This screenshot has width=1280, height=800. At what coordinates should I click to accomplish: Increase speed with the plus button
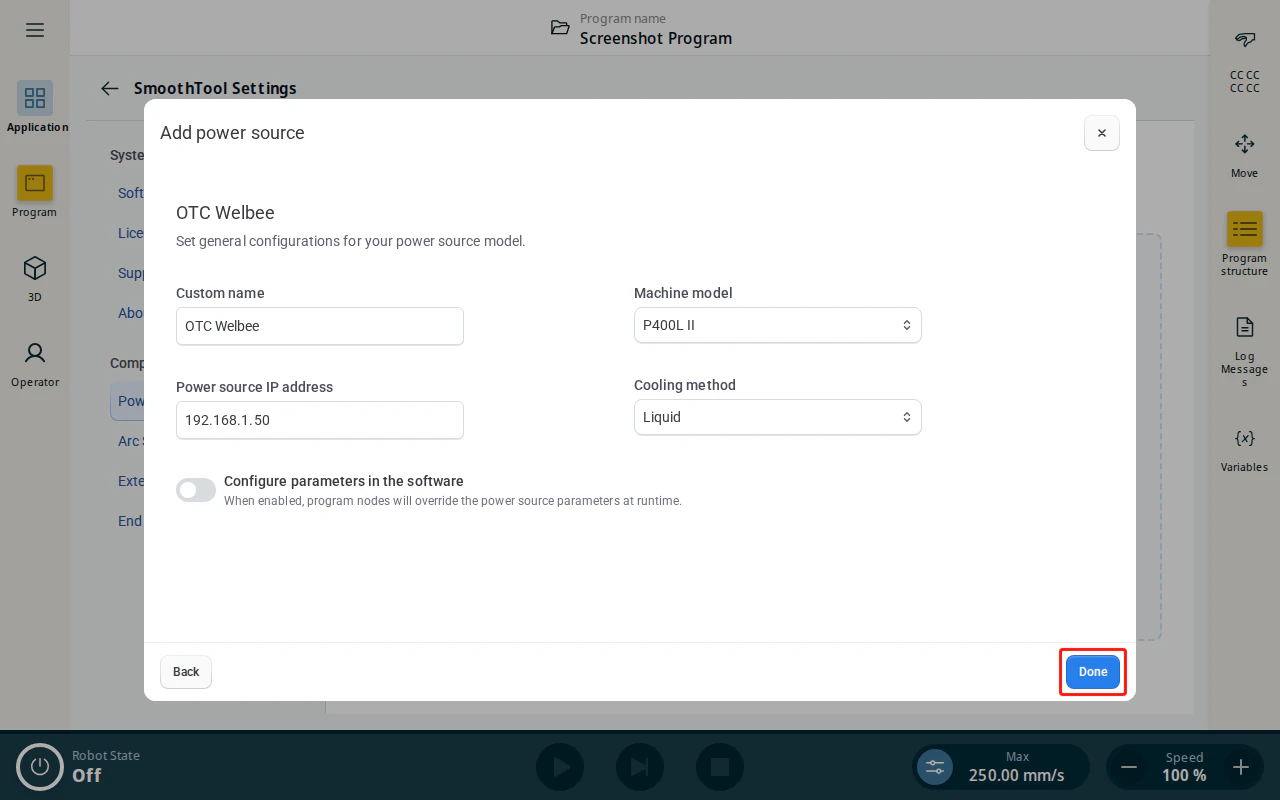pos(1241,767)
